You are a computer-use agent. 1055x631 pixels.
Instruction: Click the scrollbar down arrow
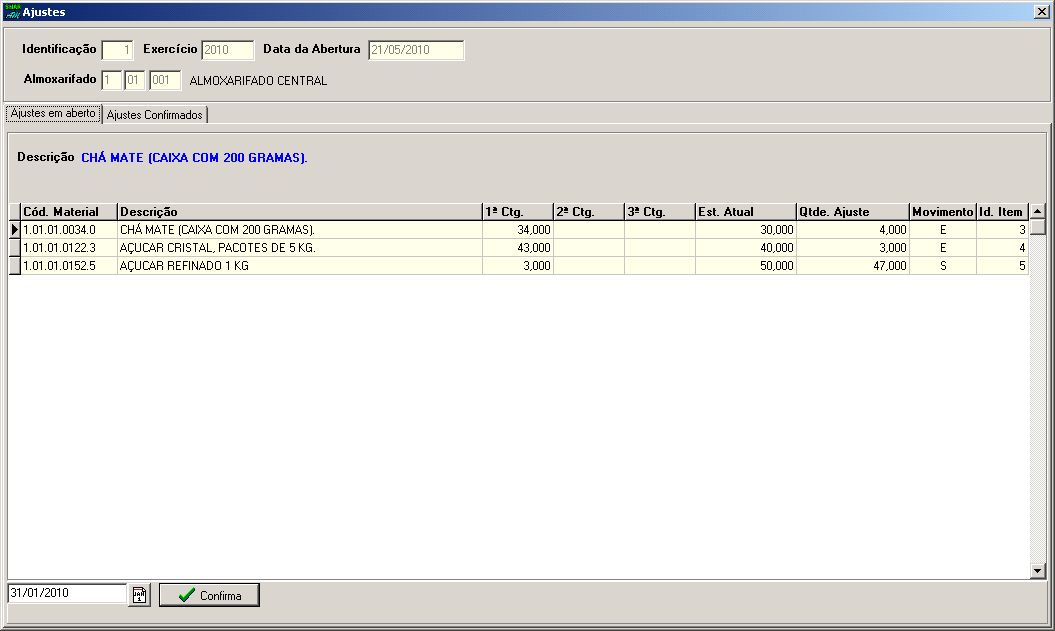point(1038,571)
